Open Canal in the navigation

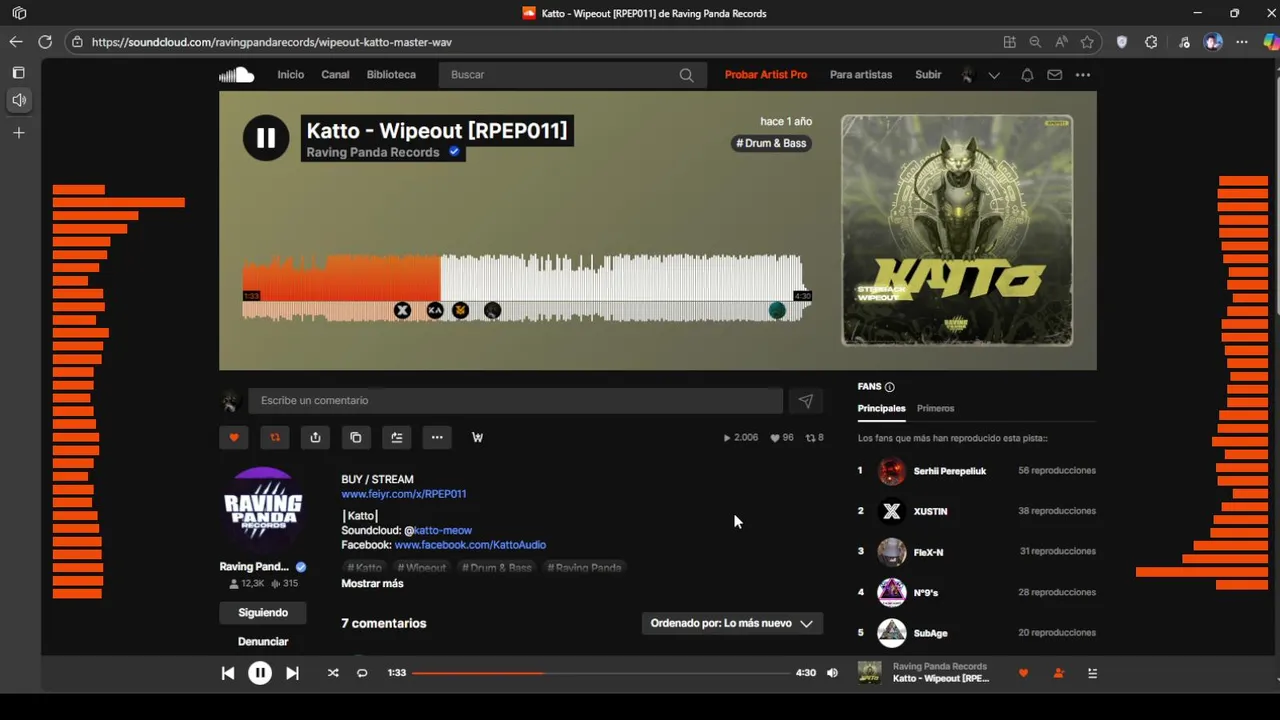335,75
